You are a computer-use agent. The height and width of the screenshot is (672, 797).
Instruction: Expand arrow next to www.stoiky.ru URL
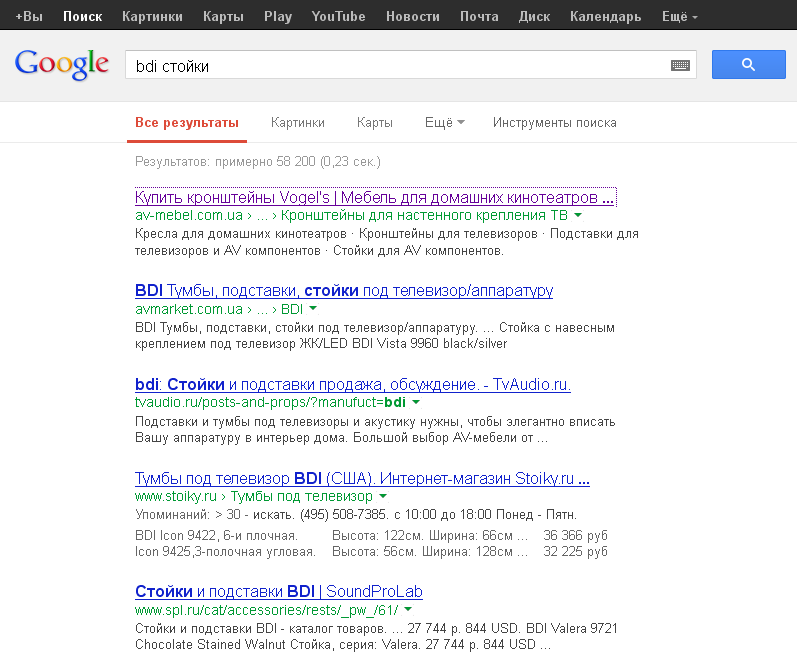point(383,496)
